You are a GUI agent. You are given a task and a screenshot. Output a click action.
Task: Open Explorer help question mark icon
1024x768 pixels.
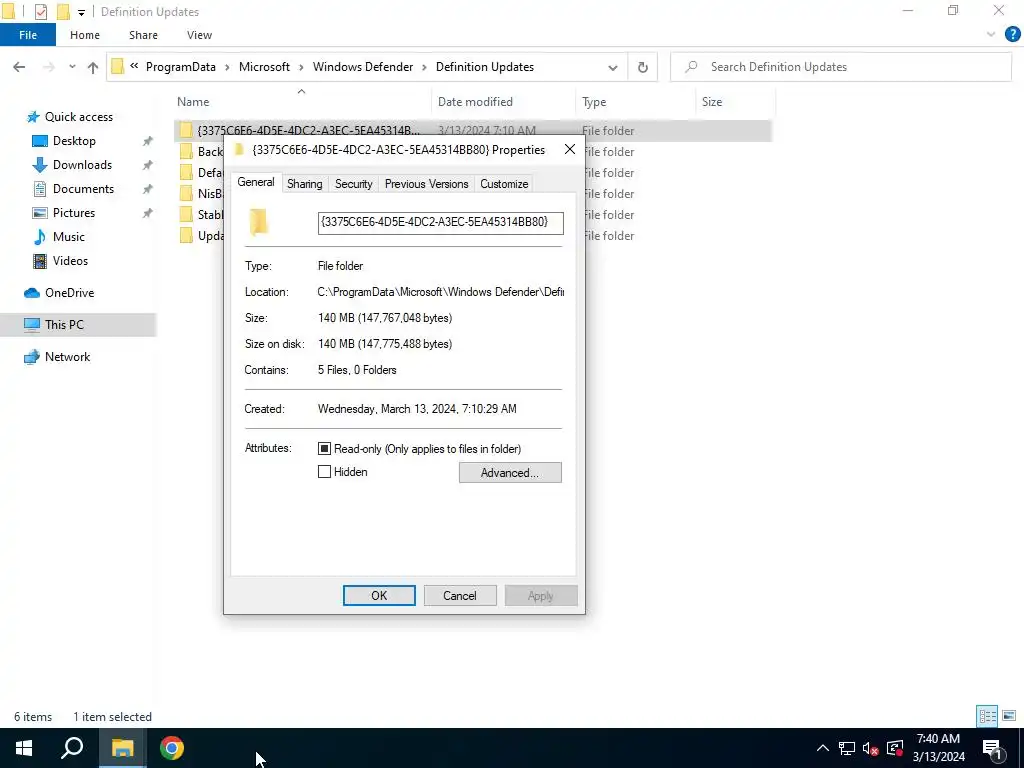[x=1012, y=35]
